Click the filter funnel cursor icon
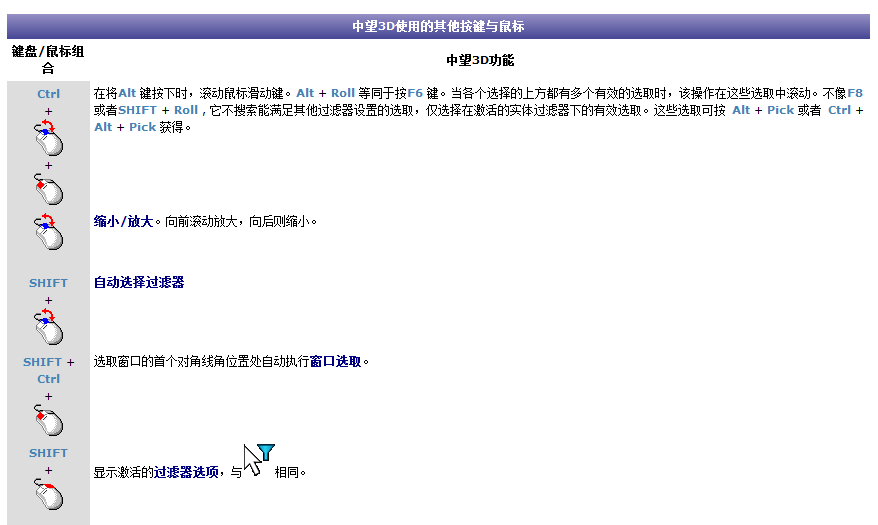The image size is (878, 525). (259, 459)
